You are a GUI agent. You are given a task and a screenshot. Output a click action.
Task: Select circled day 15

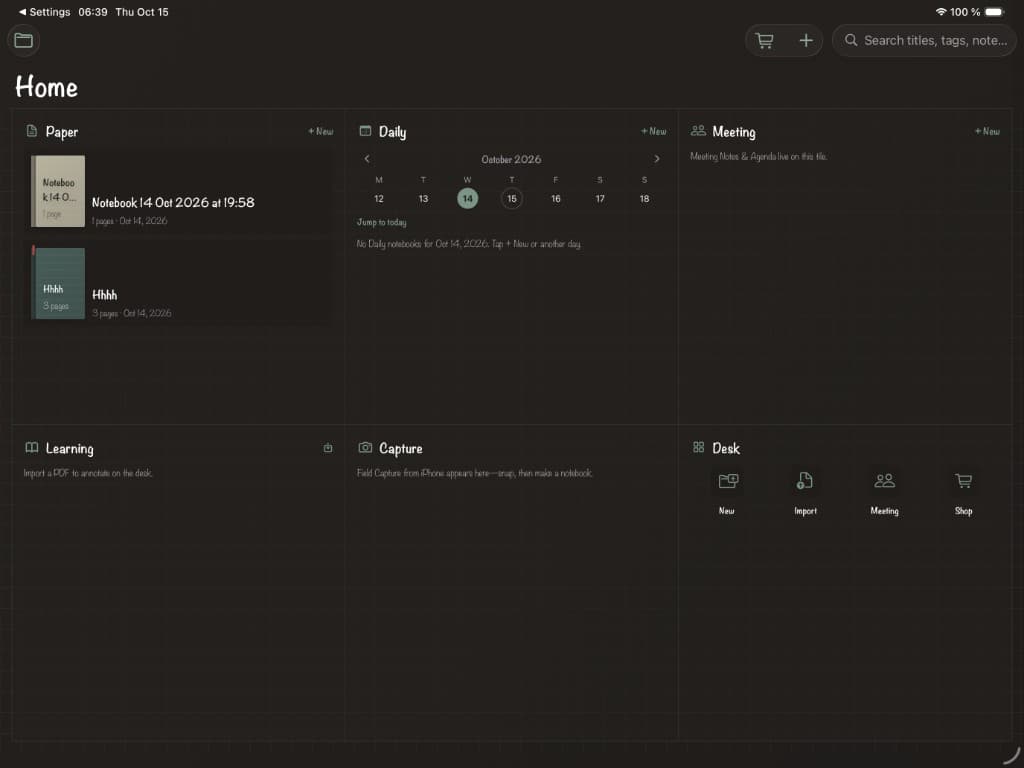[511, 199]
